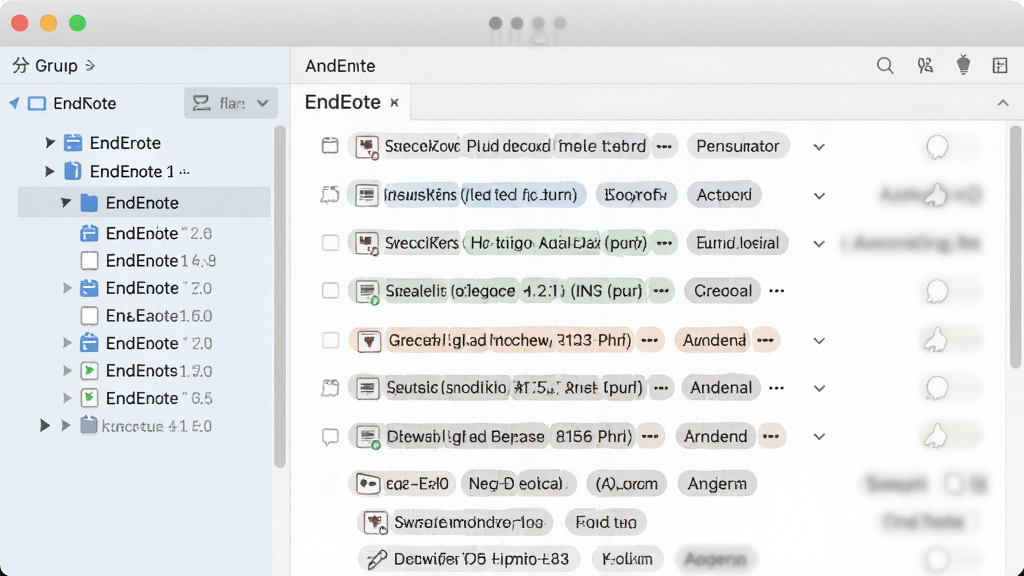Click the speech bubble on the Andenal row
1024x576 pixels.
(x=937, y=388)
